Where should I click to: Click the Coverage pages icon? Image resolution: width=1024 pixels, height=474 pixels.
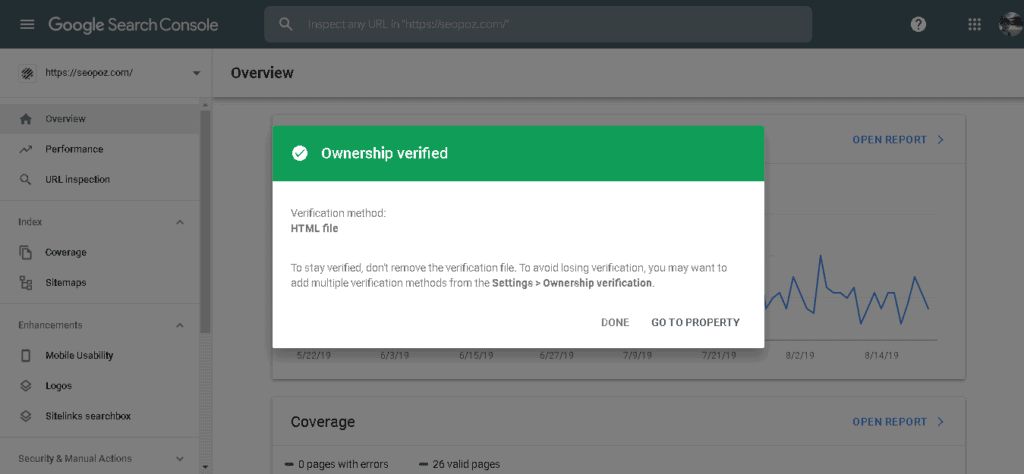coord(25,253)
